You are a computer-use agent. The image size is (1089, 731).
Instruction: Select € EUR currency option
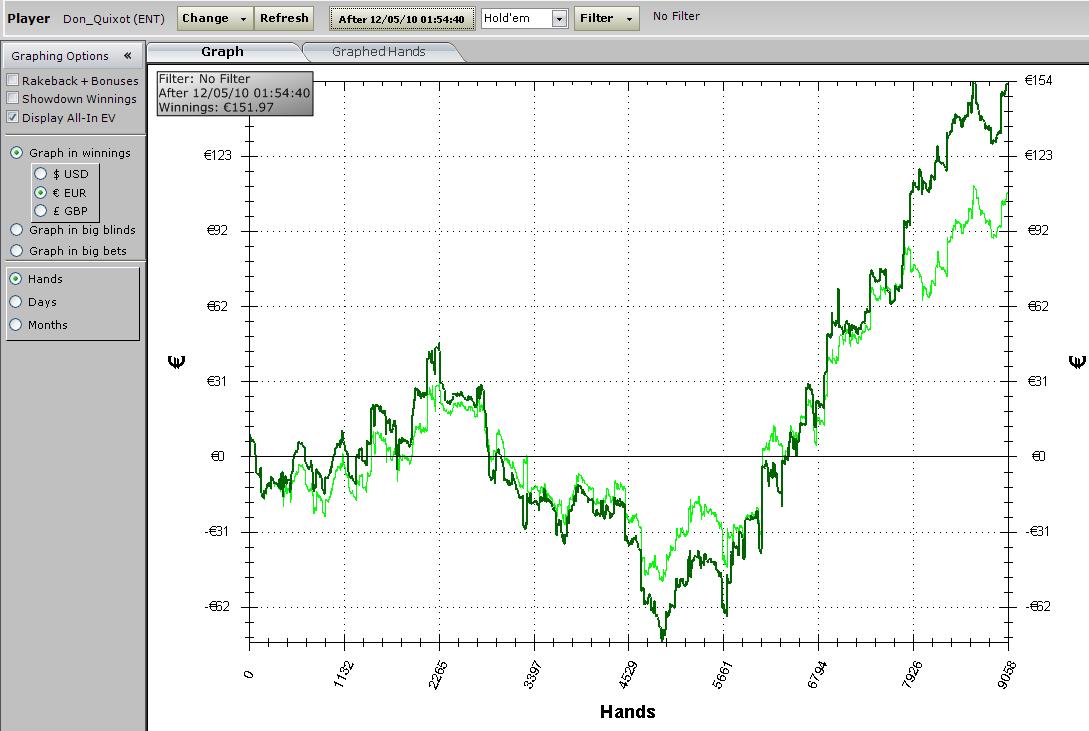[41, 193]
